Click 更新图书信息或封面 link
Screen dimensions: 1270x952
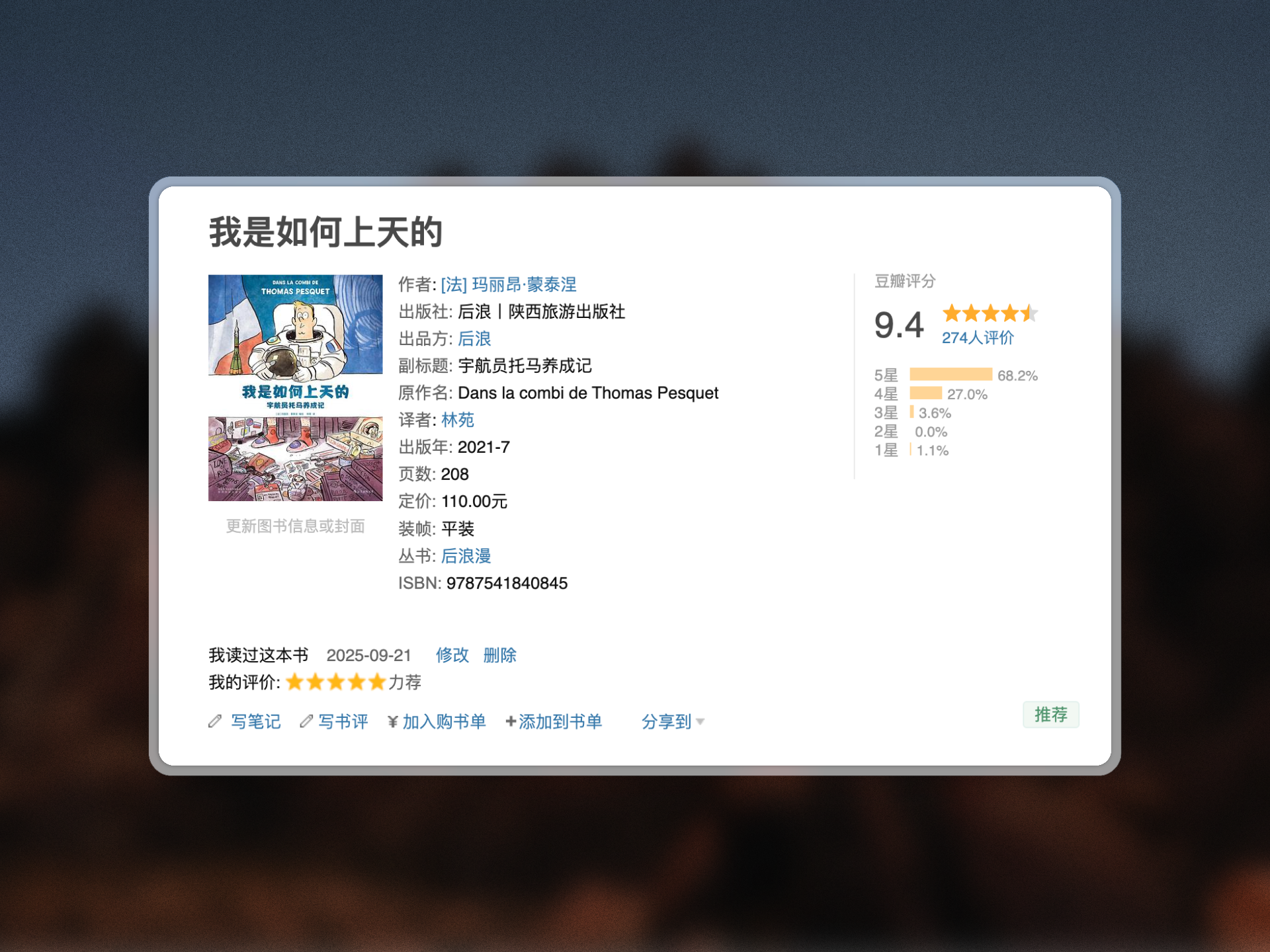(x=295, y=526)
